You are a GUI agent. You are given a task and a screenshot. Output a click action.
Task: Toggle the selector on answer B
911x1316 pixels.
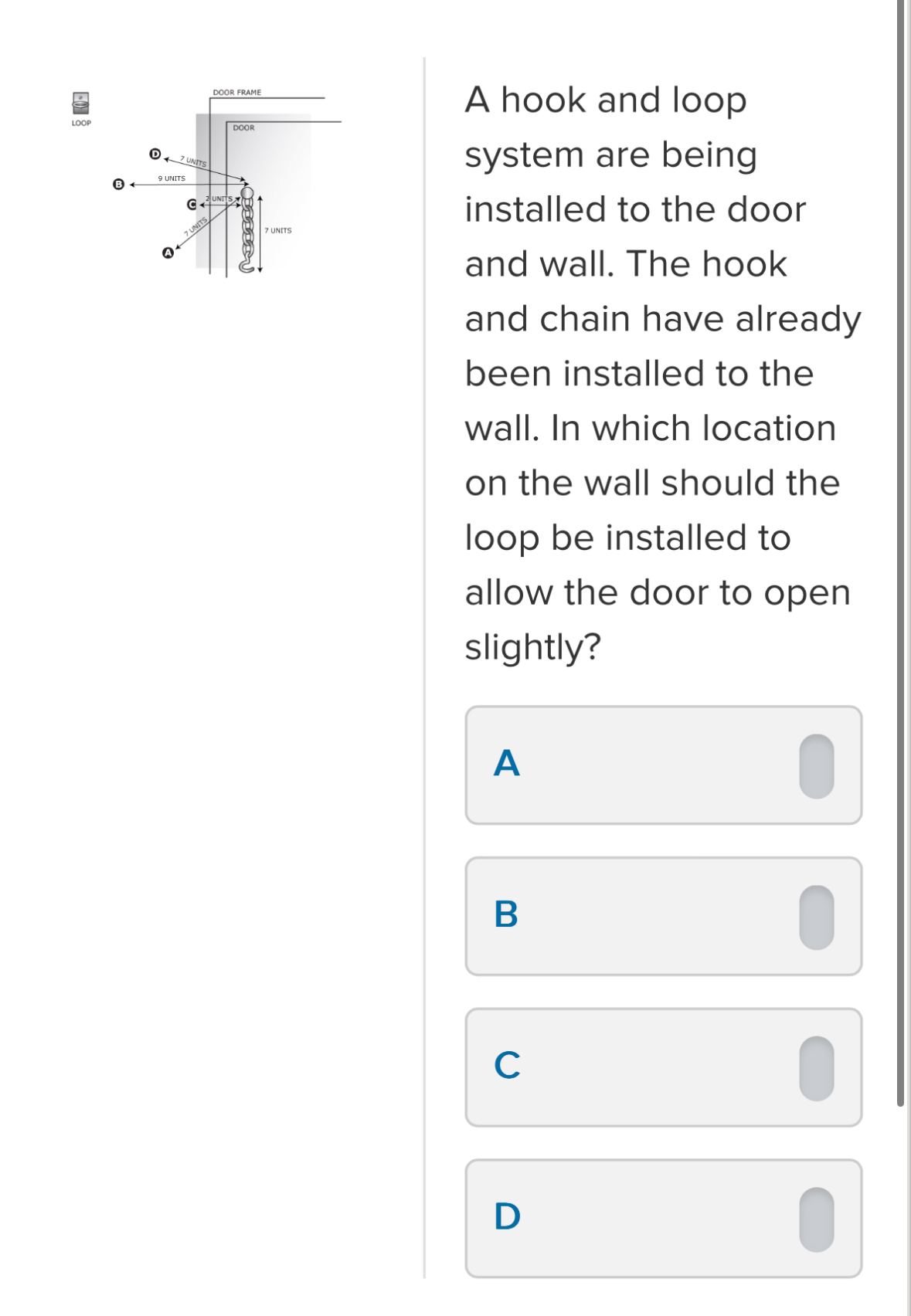pos(816,916)
